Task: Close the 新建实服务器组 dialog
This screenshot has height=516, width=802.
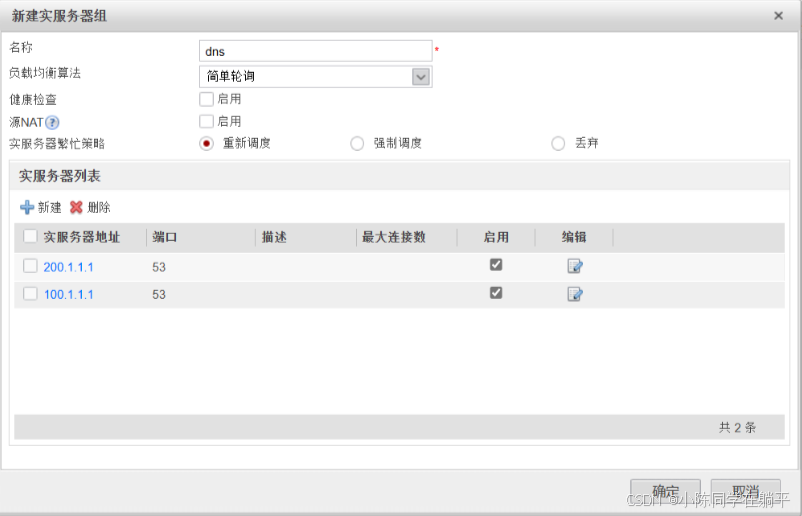Action: pos(778,16)
